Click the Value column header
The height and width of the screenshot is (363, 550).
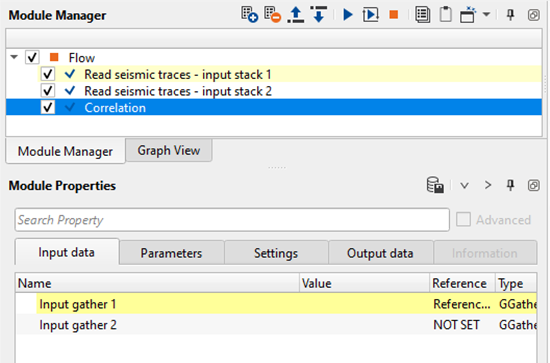364,283
